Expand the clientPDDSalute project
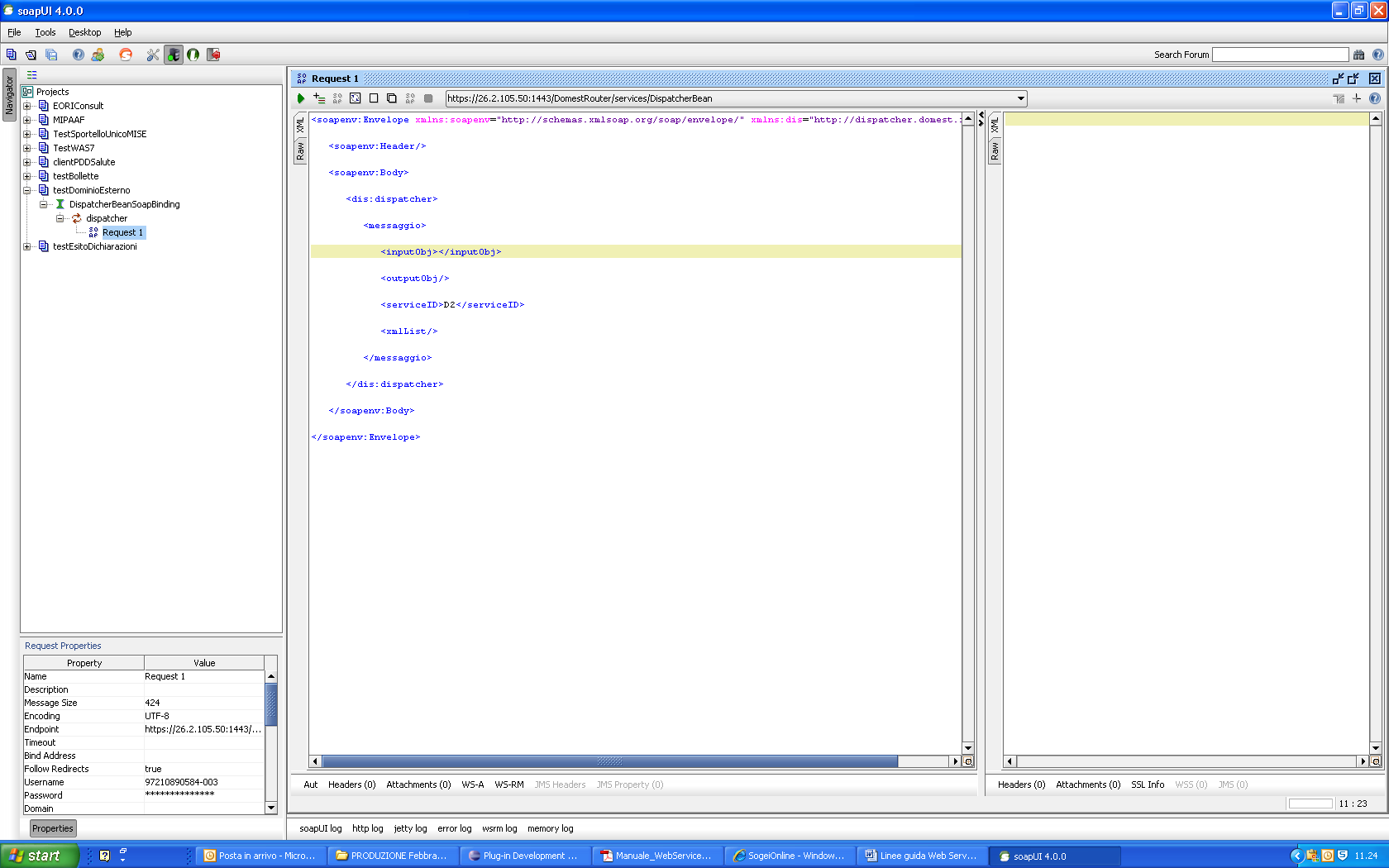Viewport: 1389px width, 868px height. click(27, 162)
